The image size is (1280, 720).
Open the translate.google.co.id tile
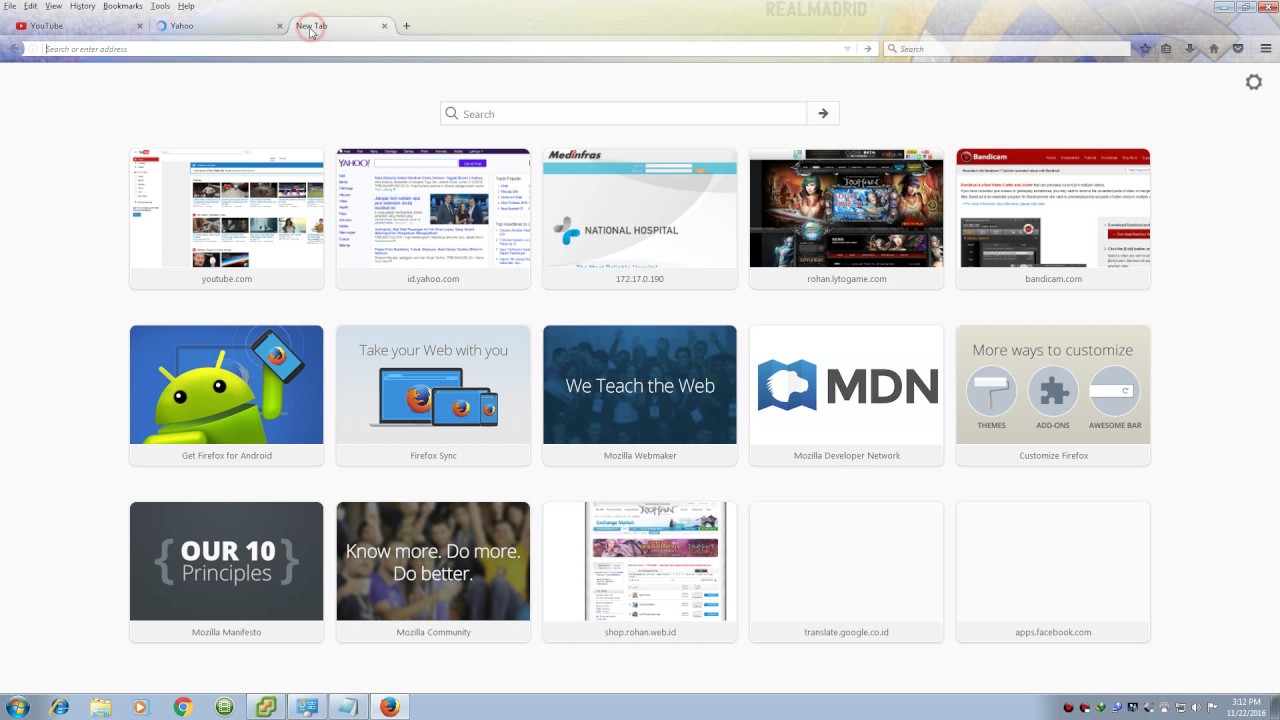click(847, 572)
